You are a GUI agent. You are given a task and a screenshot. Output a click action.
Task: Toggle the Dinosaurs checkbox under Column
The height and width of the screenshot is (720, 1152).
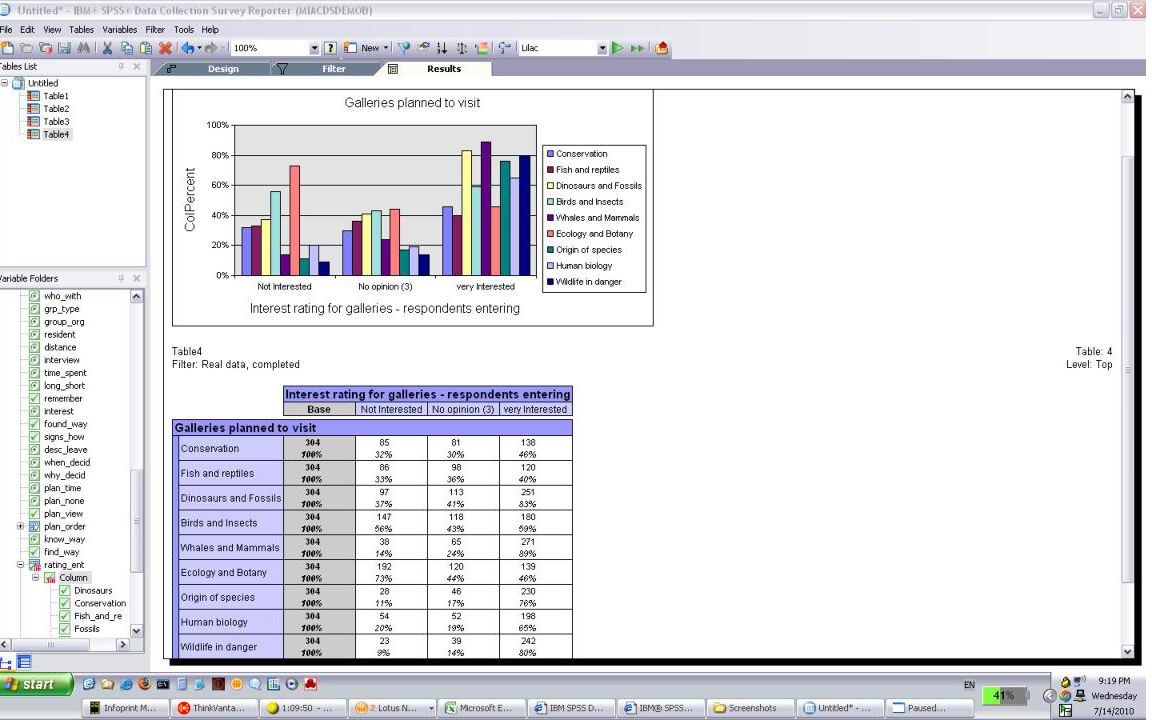[x=65, y=591]
